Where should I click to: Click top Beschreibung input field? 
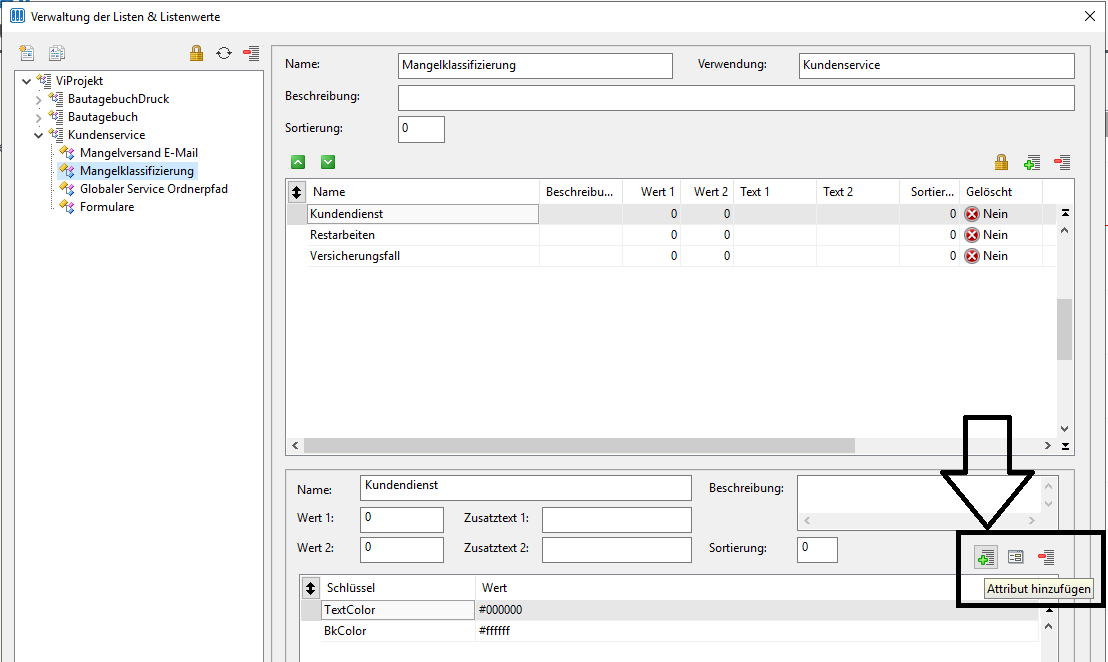pyautogui.click(x=736, y=97)
